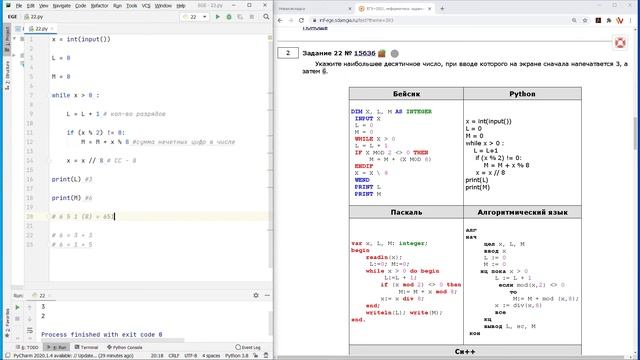Bookmark page with star icon
The width and height of the screenshot is (640, 360).
(x=585, y=20)
